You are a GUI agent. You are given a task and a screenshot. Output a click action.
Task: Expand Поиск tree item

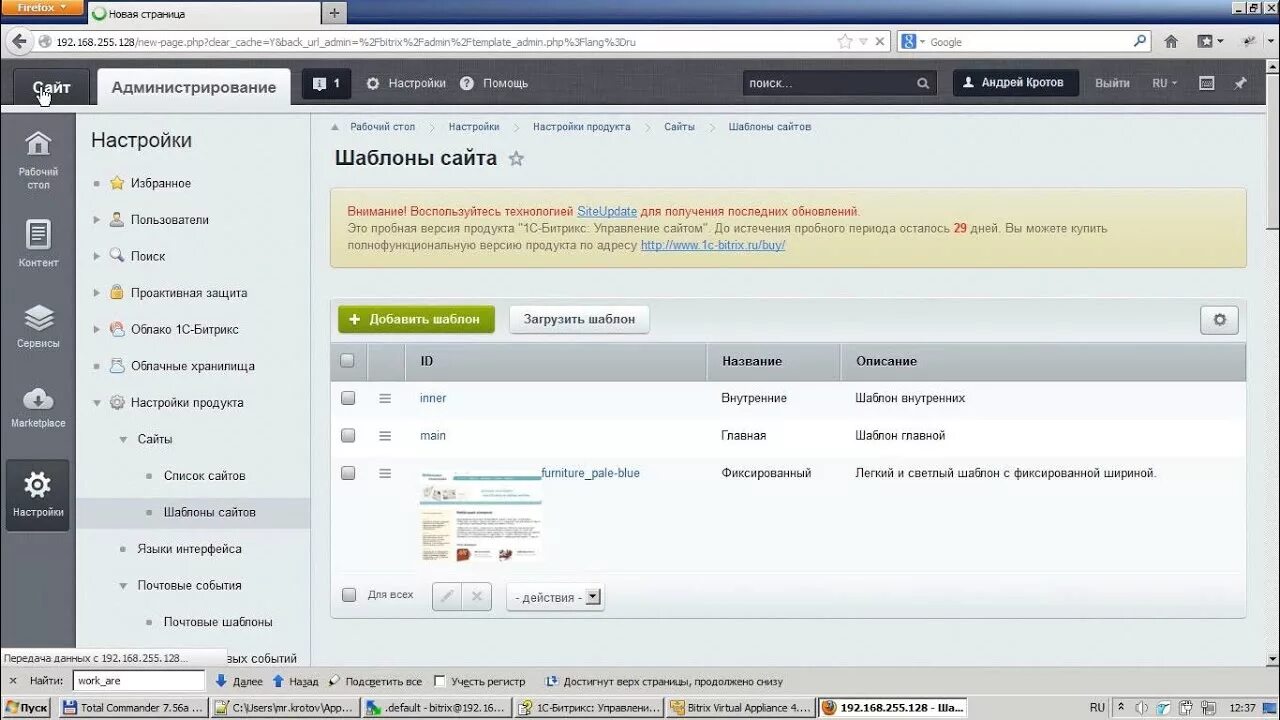[97, 256]
